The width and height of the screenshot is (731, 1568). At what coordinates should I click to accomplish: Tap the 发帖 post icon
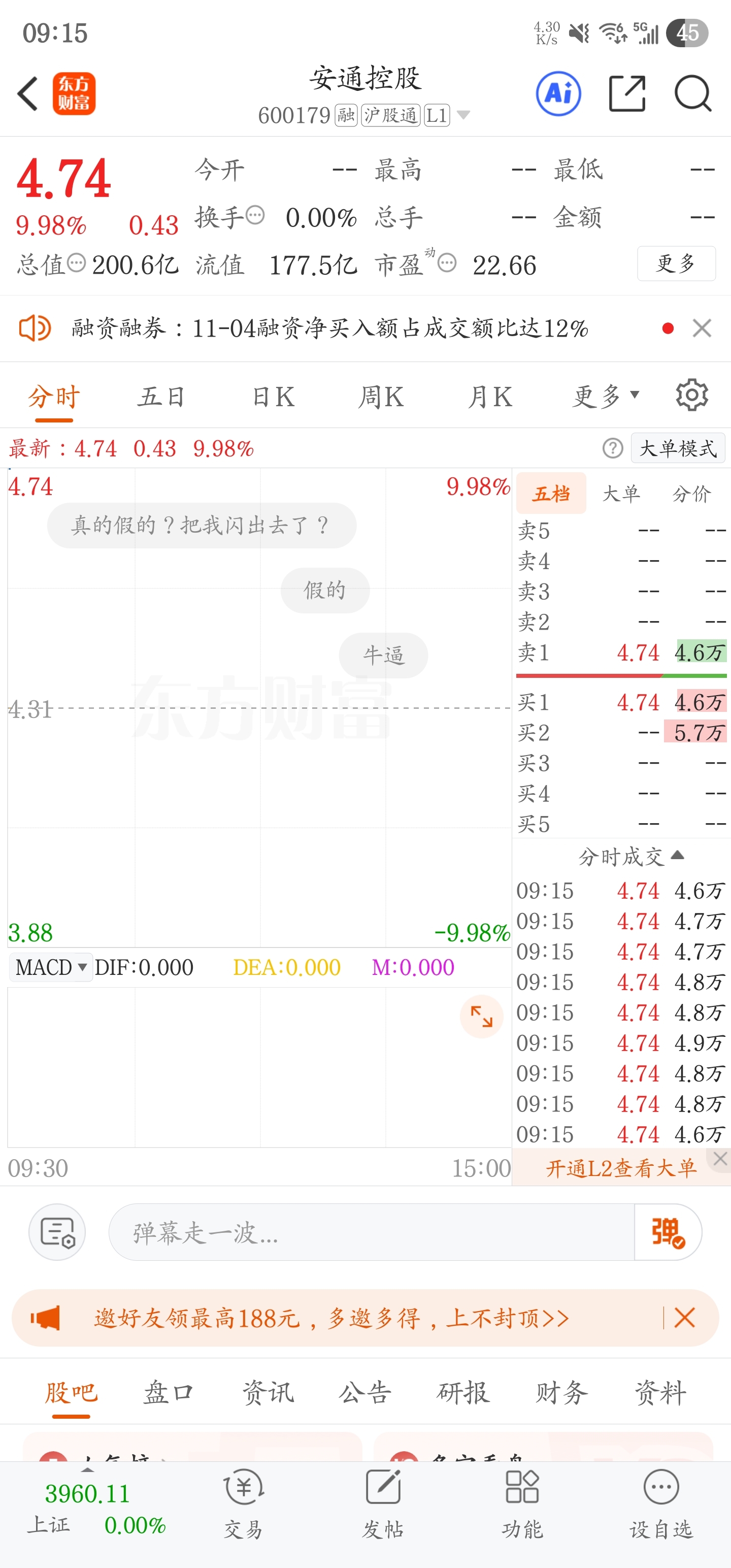coord(383,1504)
